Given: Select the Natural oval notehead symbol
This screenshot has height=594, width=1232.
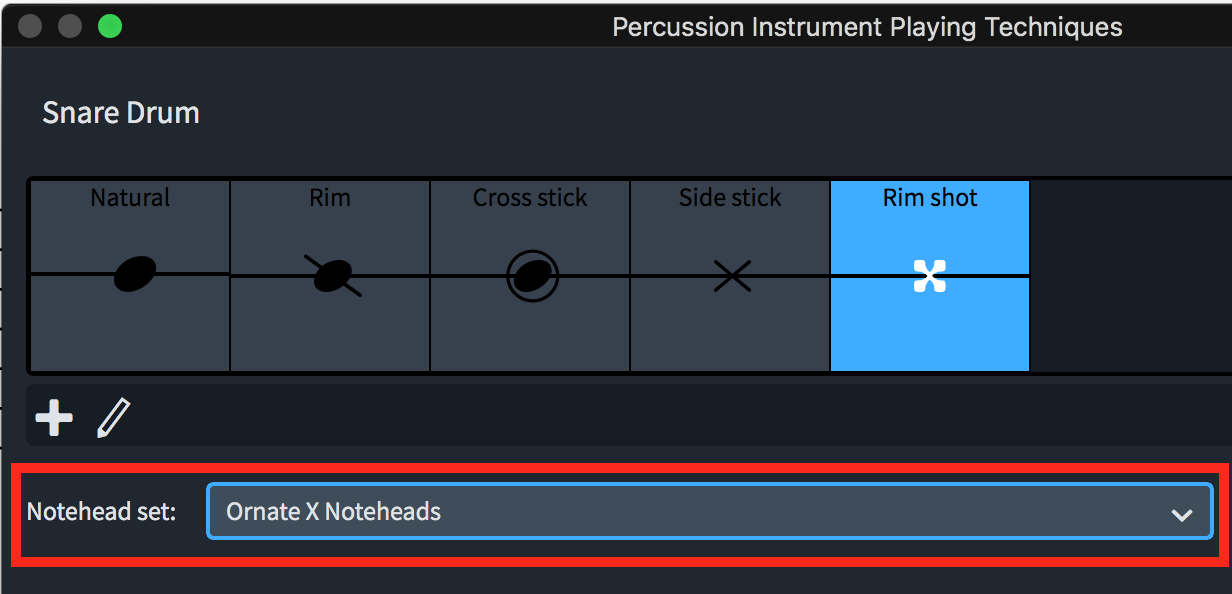Looking at the screenshot, I should [135, 274].
